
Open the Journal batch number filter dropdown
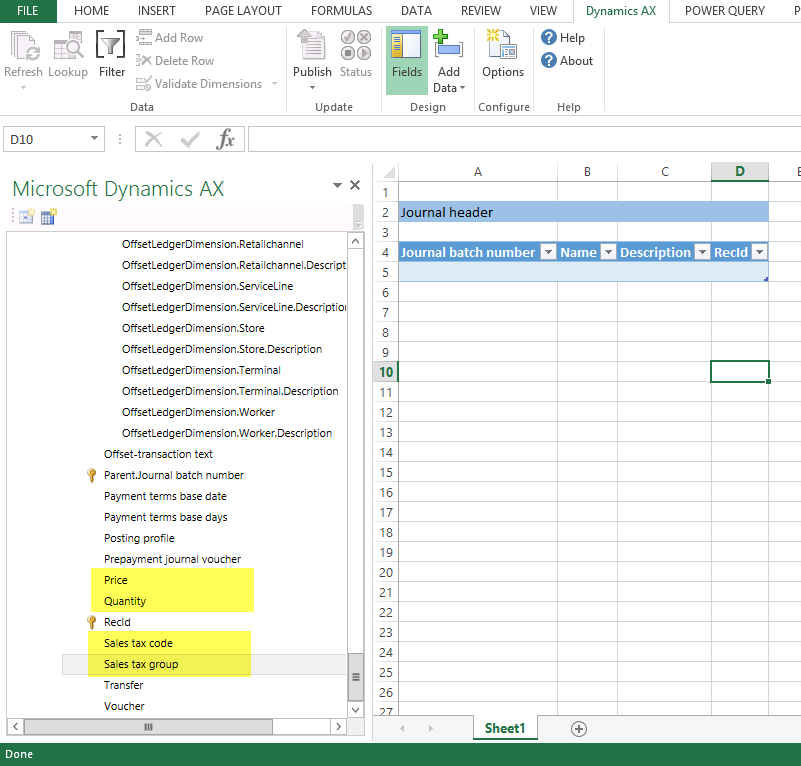pos(547,253)
